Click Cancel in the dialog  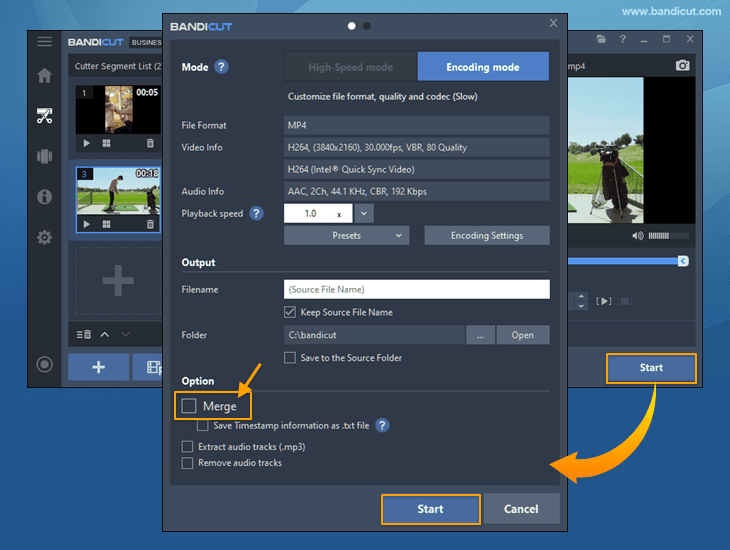[x=521, y=509]
